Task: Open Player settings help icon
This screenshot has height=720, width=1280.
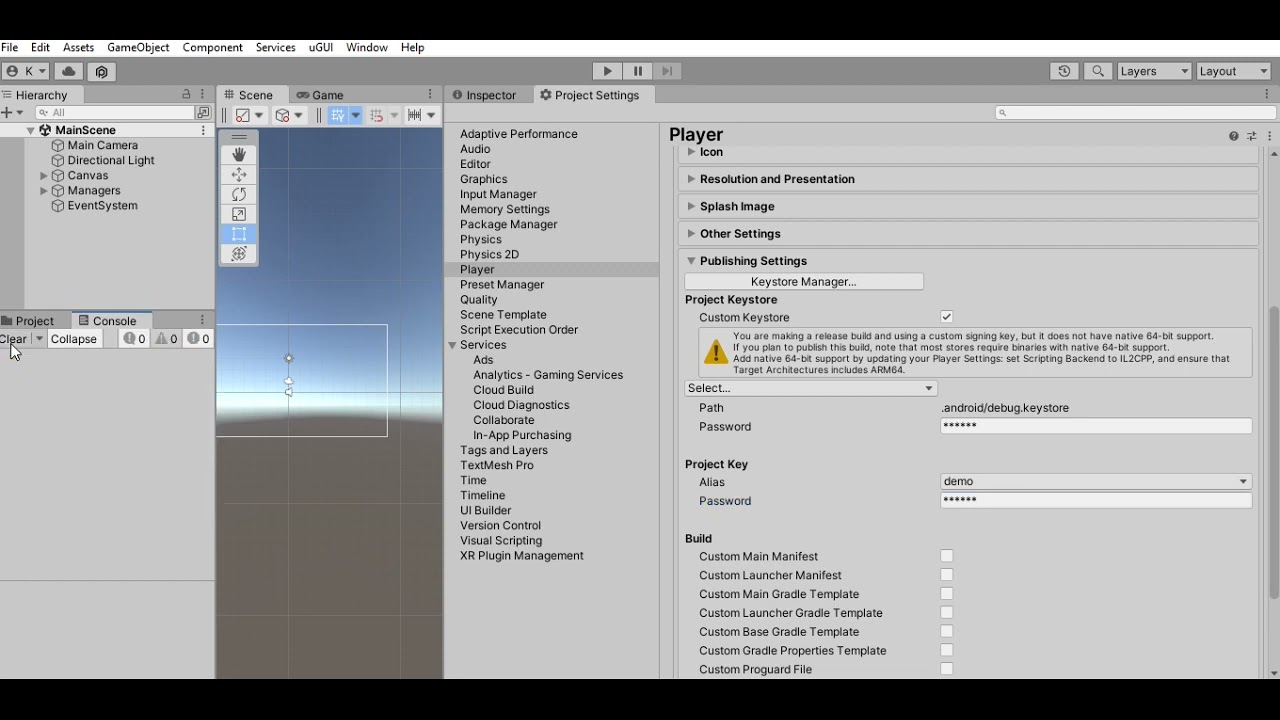Action: click(x=1233, y=136)
